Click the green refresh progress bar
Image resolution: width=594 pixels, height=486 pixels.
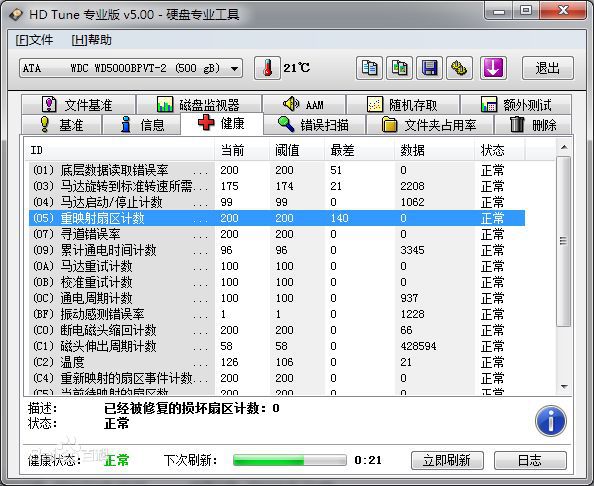click(x=290, y=460)
